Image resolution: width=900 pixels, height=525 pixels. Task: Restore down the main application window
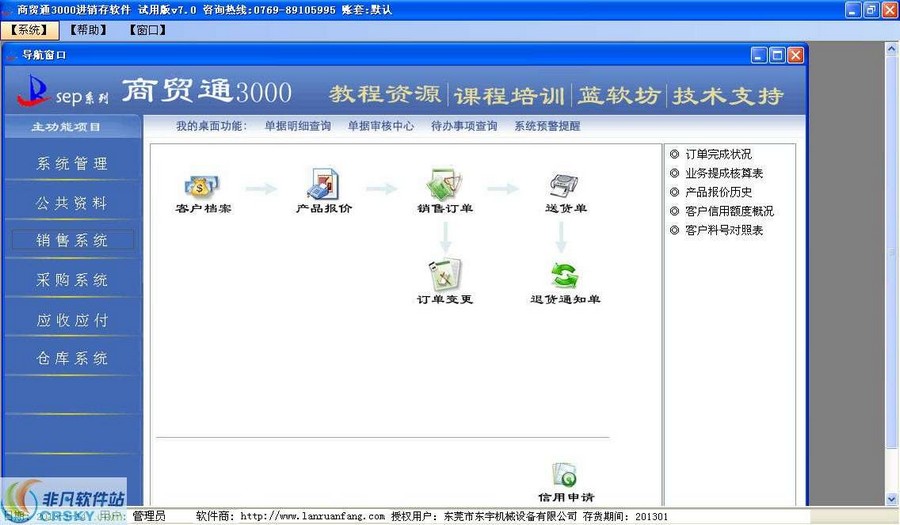point(871,10)
